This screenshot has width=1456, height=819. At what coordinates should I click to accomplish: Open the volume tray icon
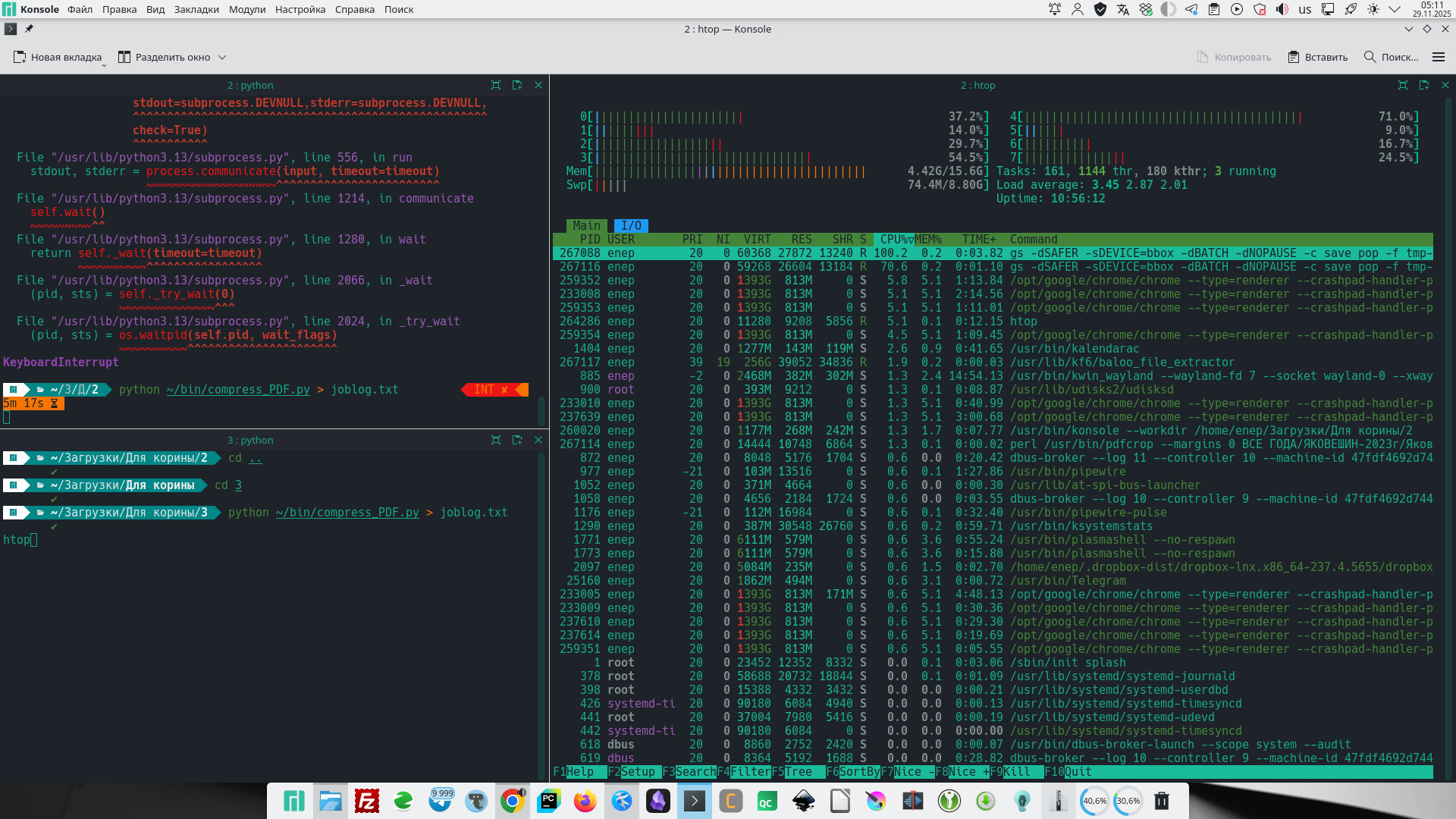pyautogui.click(x=1282, y=9)
